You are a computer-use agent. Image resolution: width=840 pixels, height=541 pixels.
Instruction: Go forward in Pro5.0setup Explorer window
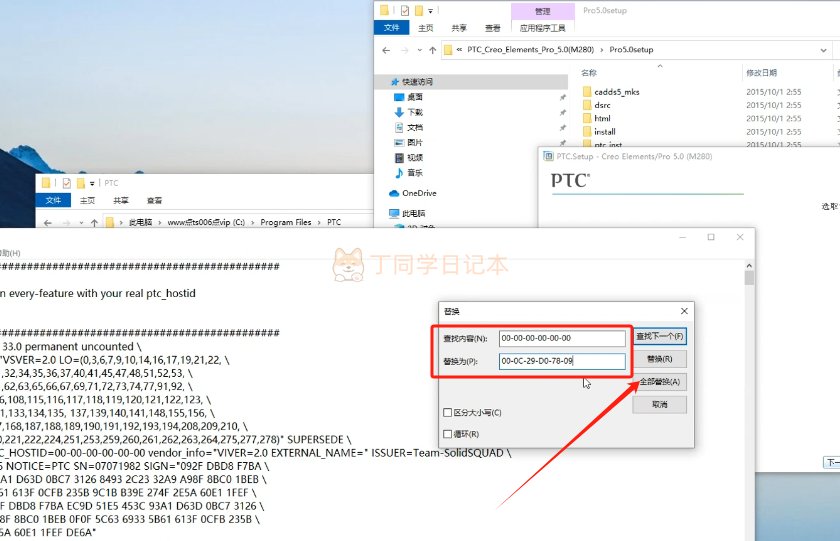click(x=404, y=50)
